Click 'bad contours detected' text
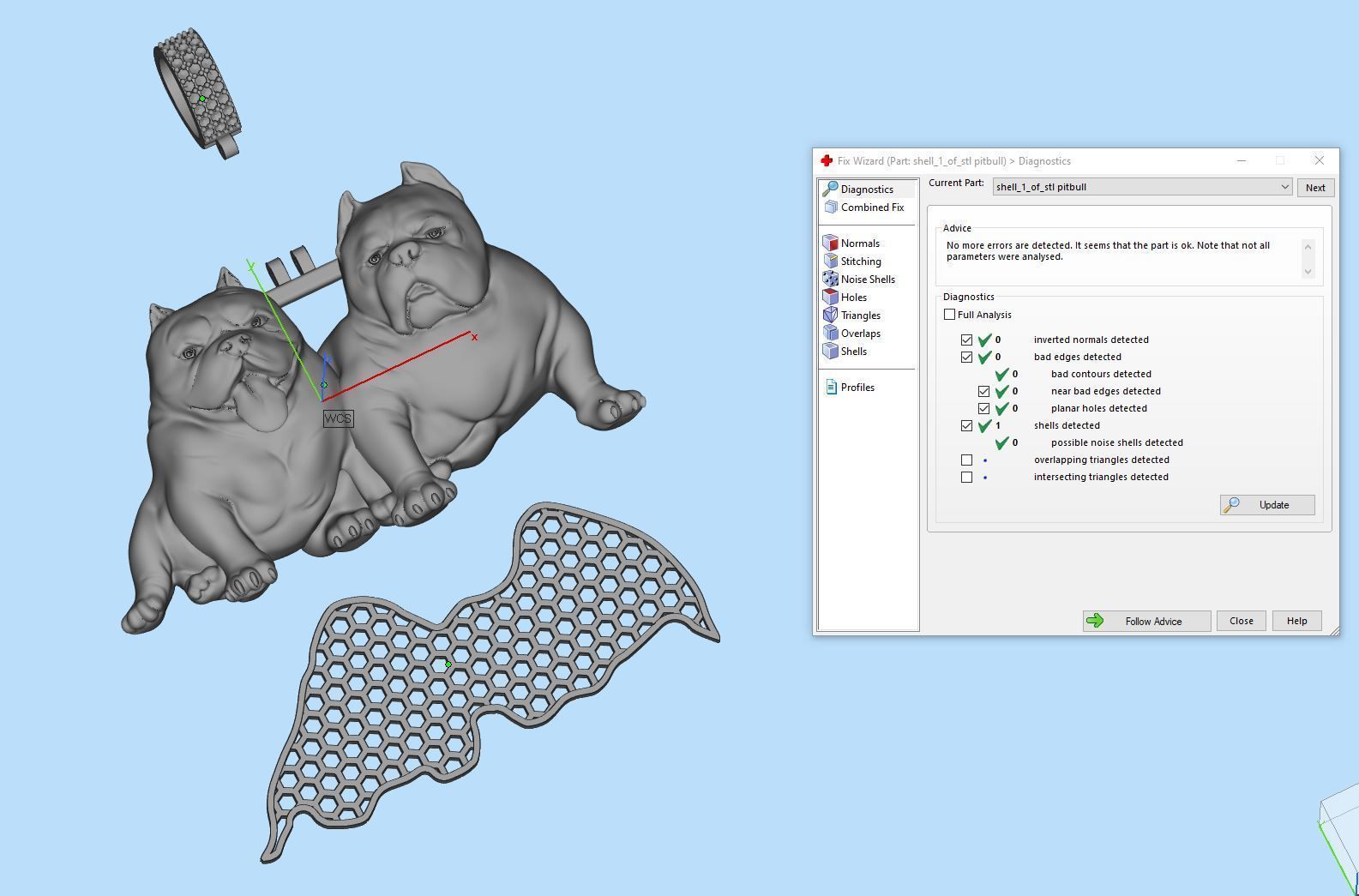Screen dimensions: 1359x896 pos(1101,374)
